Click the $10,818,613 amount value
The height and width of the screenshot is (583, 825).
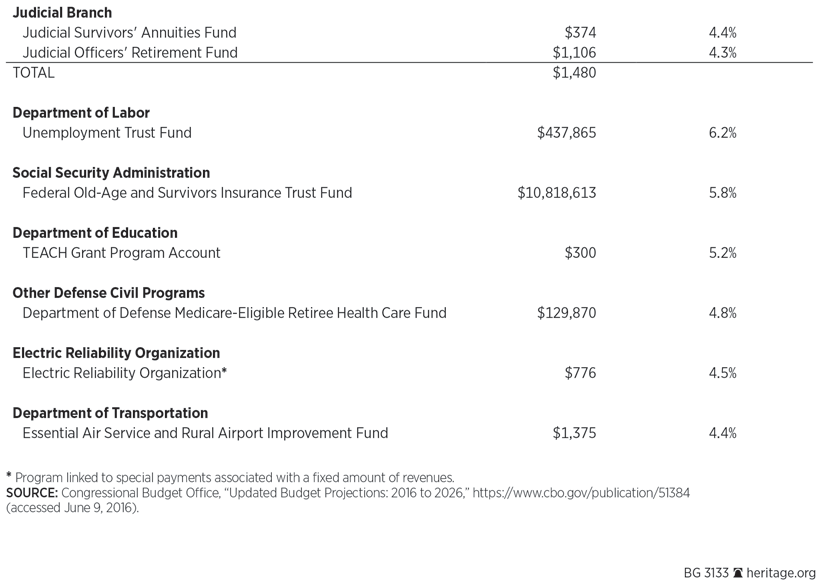(556, 193)
